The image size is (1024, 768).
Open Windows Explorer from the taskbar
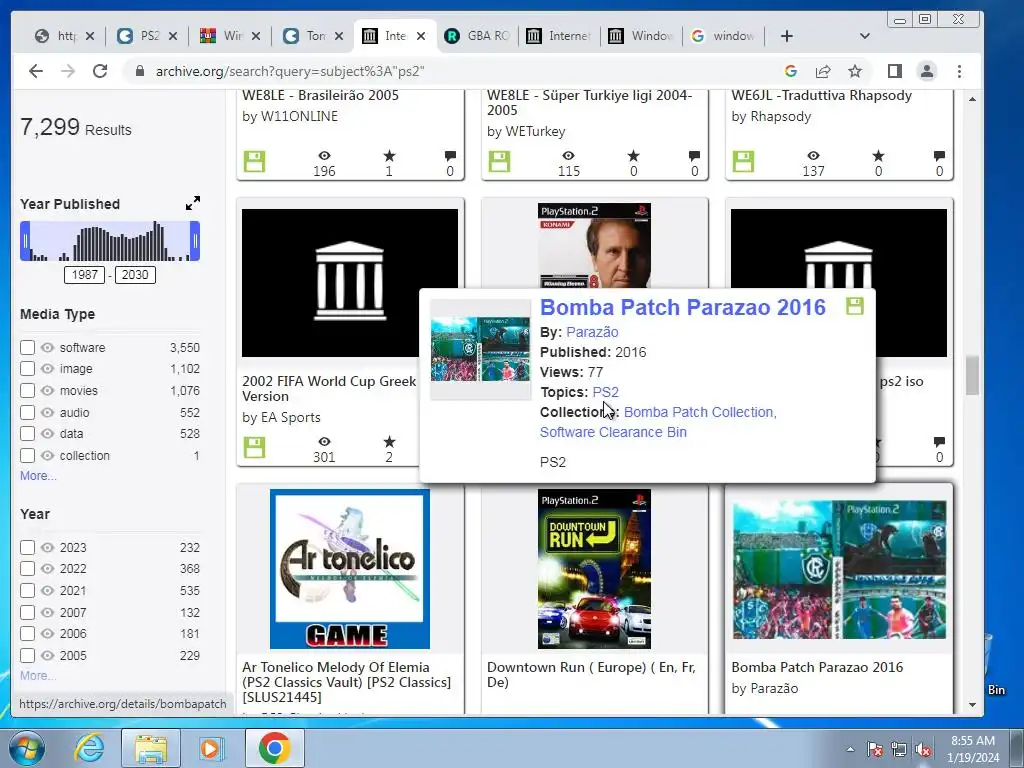click(151, 748)
